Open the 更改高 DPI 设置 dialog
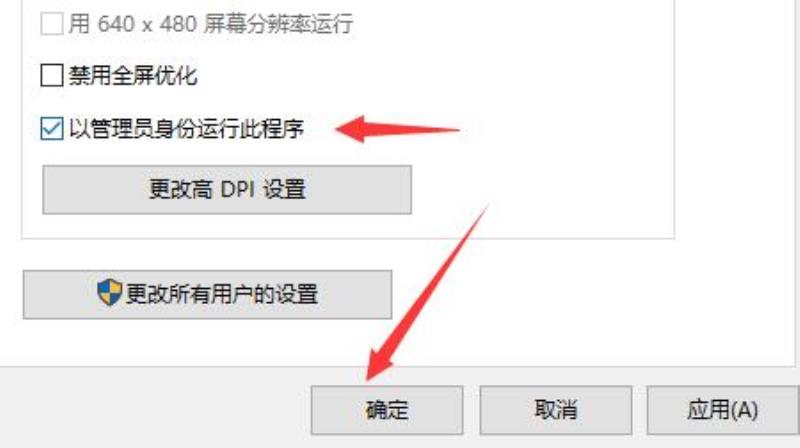Viewport: 800px width, 448px height. tap(227, 189)
